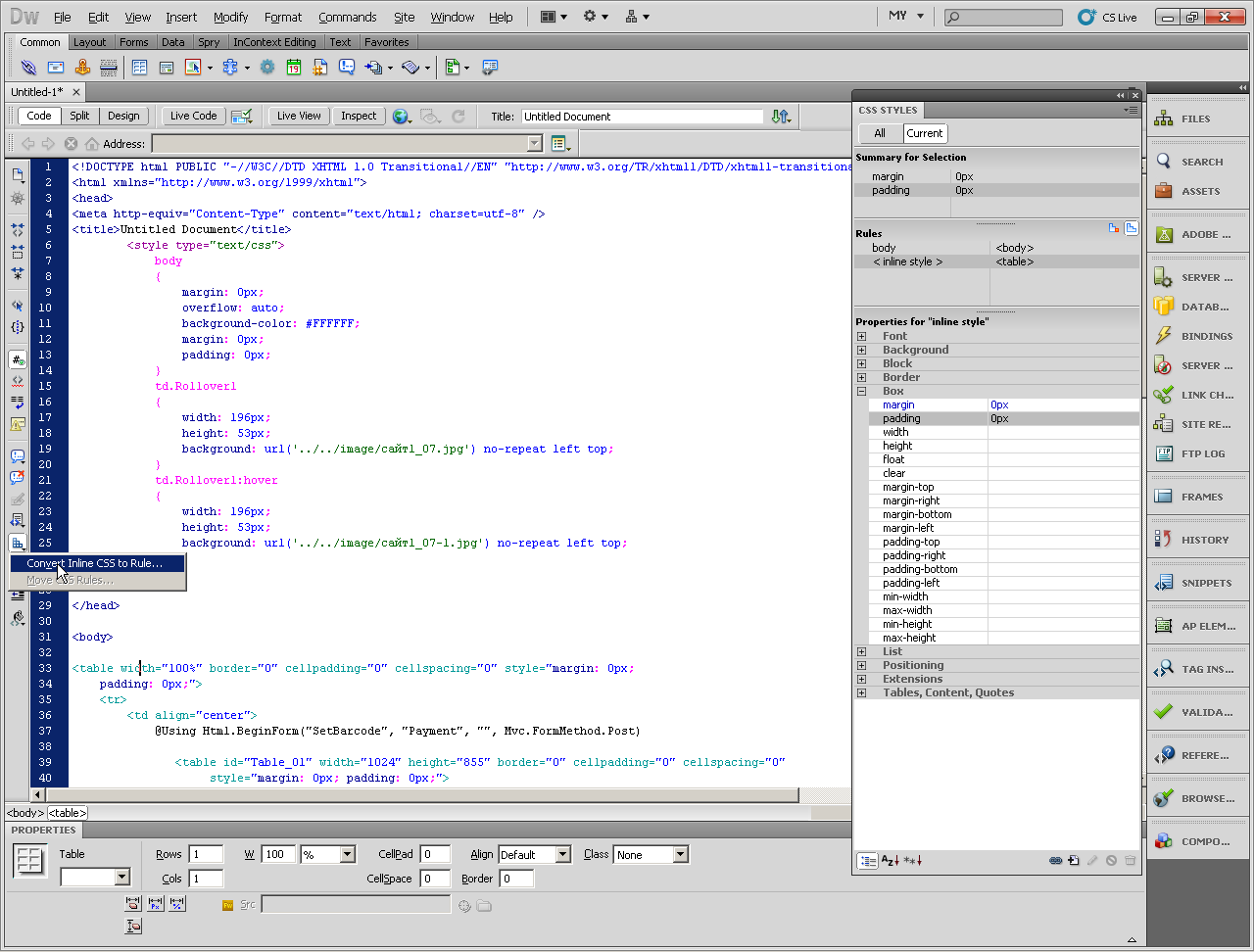Viewport: 1254px width, 952px height.
Task: Switch to Split view
Action: [79, 116]
